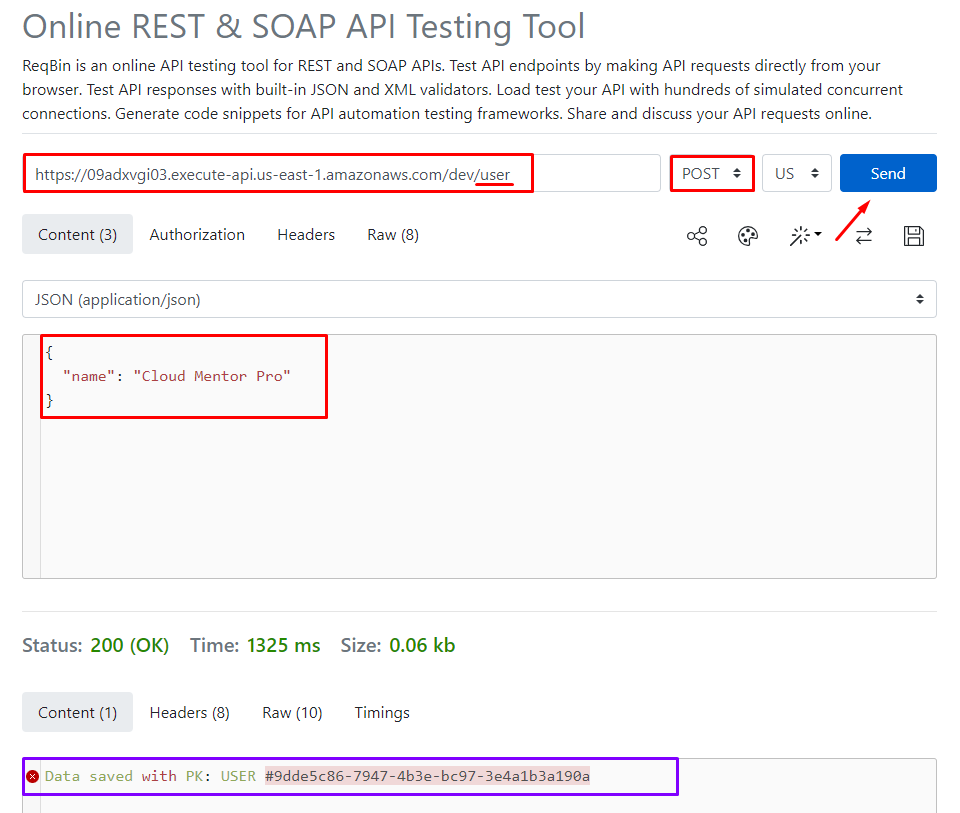Click into the API URL input field
This screenshot has width=960, height=813.
coord(340,173)
